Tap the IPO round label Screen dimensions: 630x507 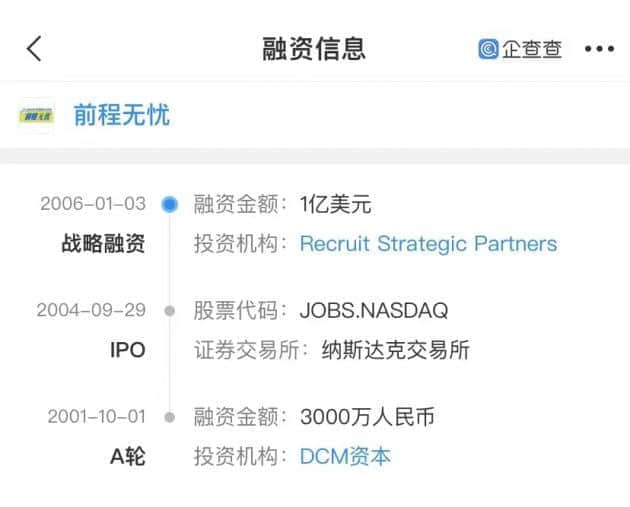coord(127,350)
